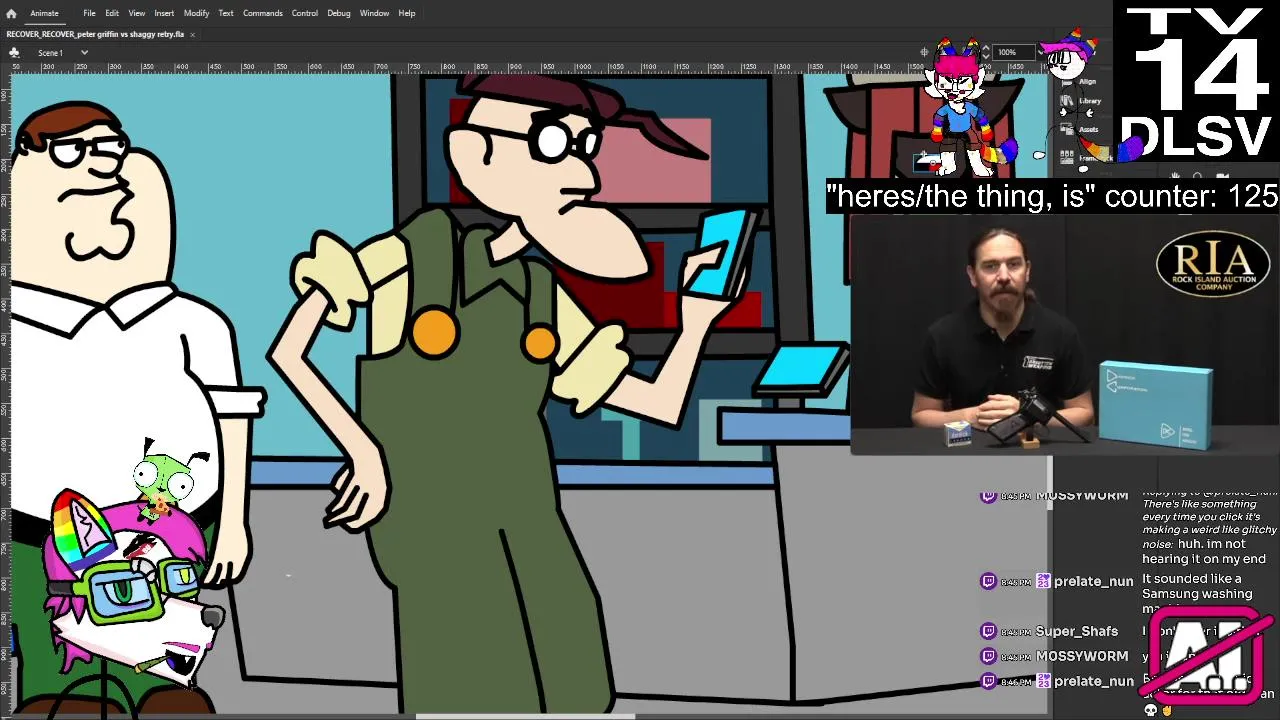Image resolution: width=1280 pixels, height=720 pixels.
Task: Open the Debug menu
Action: pyautogui.click(x=338, y=13)
